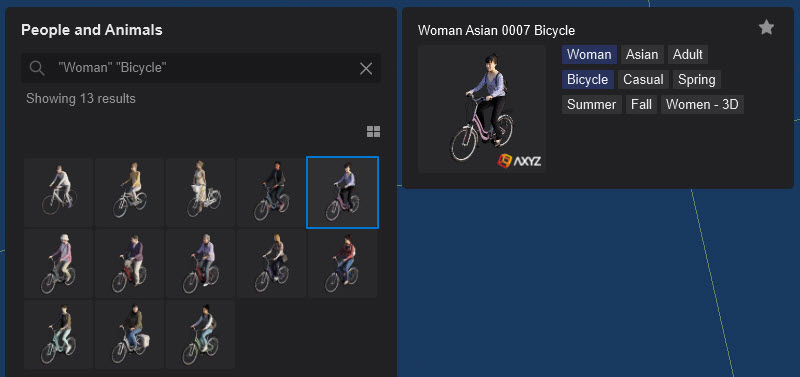Select the Fall tag
This screenshot has width=800, height=377.
pos(641,105)
